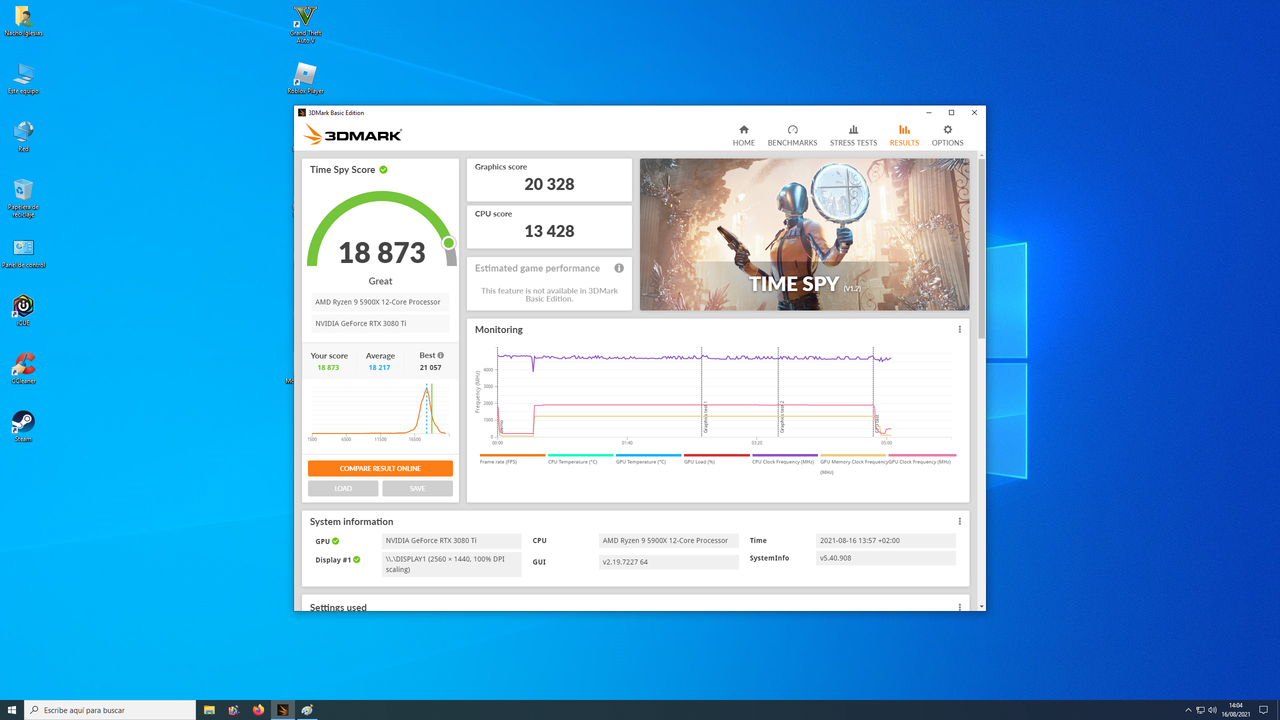1280x720 pixels.
Task: Click COMPARE RESULT ONLINE button
Action: (380, 468)
